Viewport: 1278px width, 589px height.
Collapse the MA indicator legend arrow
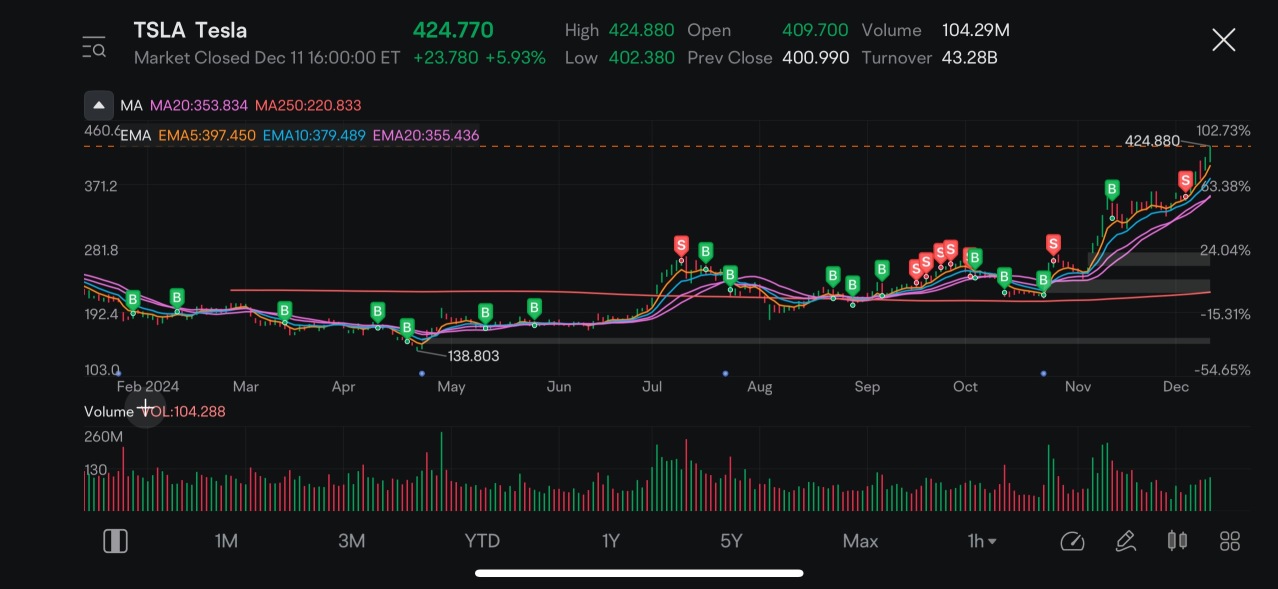tap(98, 105)
